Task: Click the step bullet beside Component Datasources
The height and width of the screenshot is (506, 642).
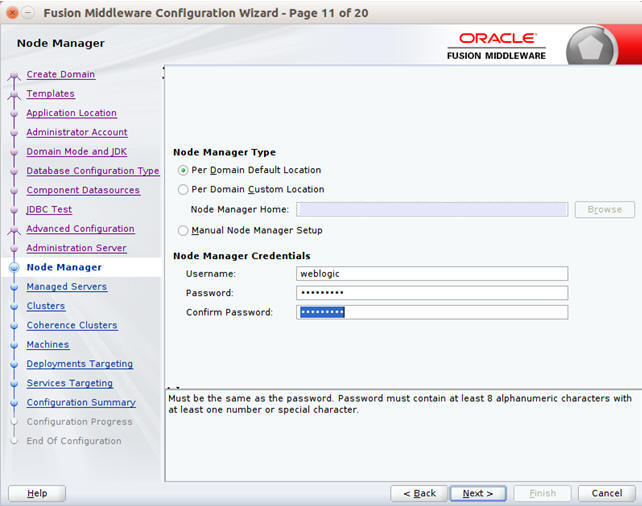Action: tap(14, 191)
